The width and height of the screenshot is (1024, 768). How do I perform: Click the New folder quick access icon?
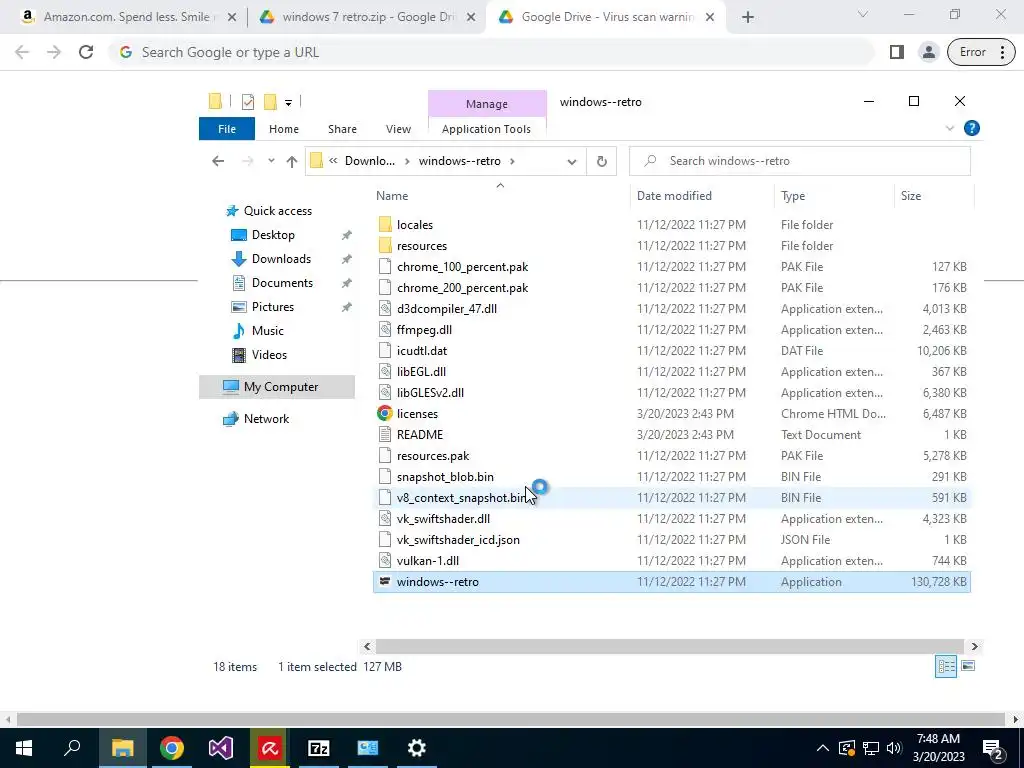coord(270,101)
